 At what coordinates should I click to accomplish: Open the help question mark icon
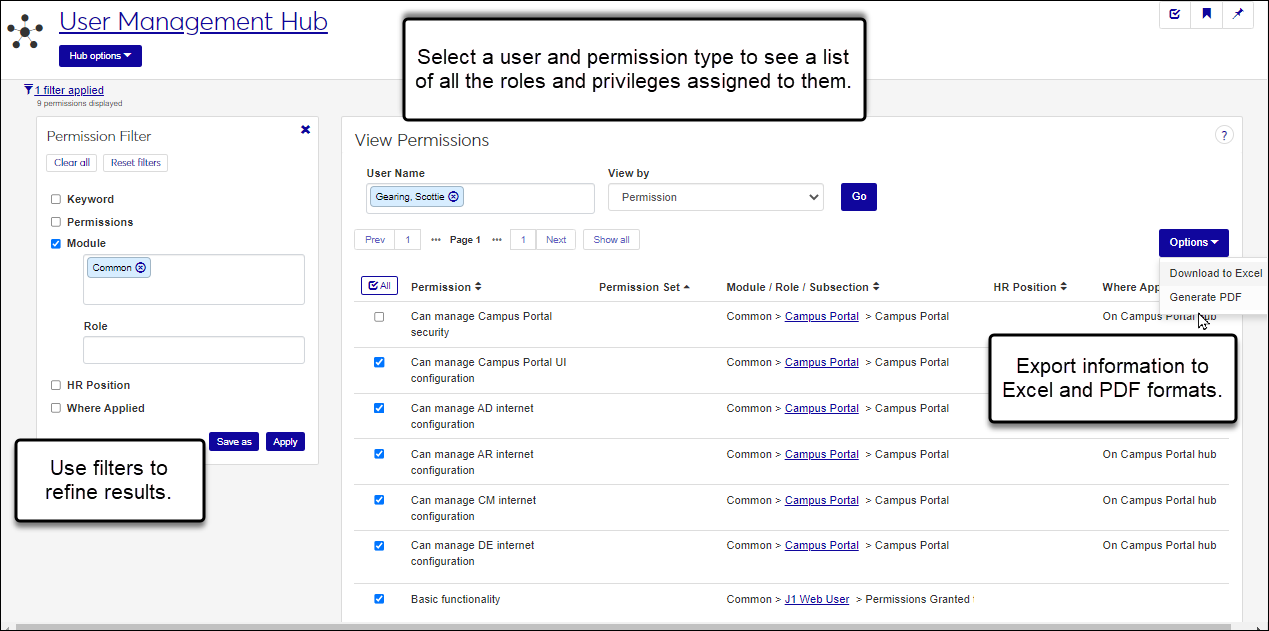1224,135
